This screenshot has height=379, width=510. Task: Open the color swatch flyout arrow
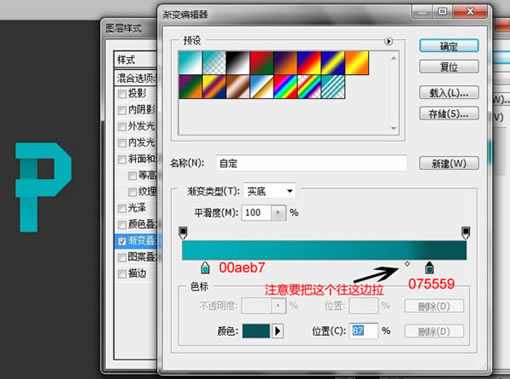[277, 331]
